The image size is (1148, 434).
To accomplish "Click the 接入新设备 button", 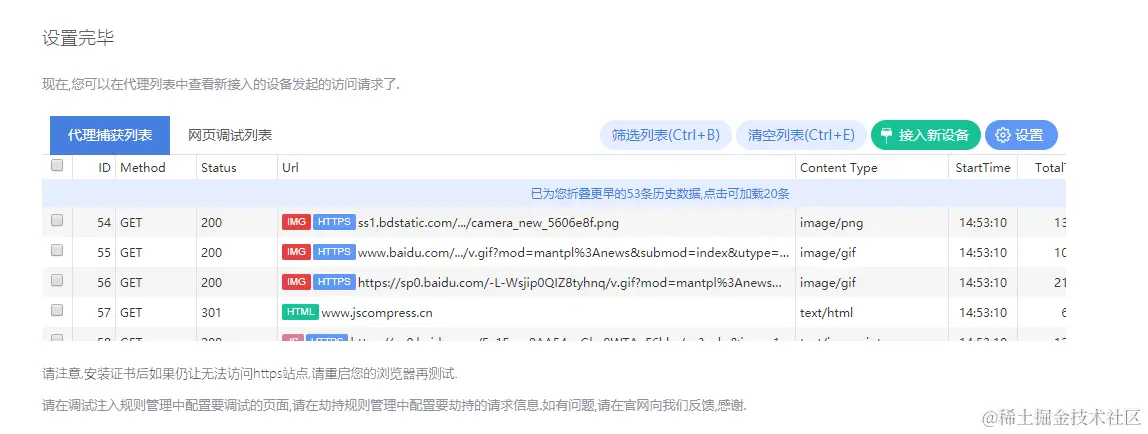I will tap(925, 135).
